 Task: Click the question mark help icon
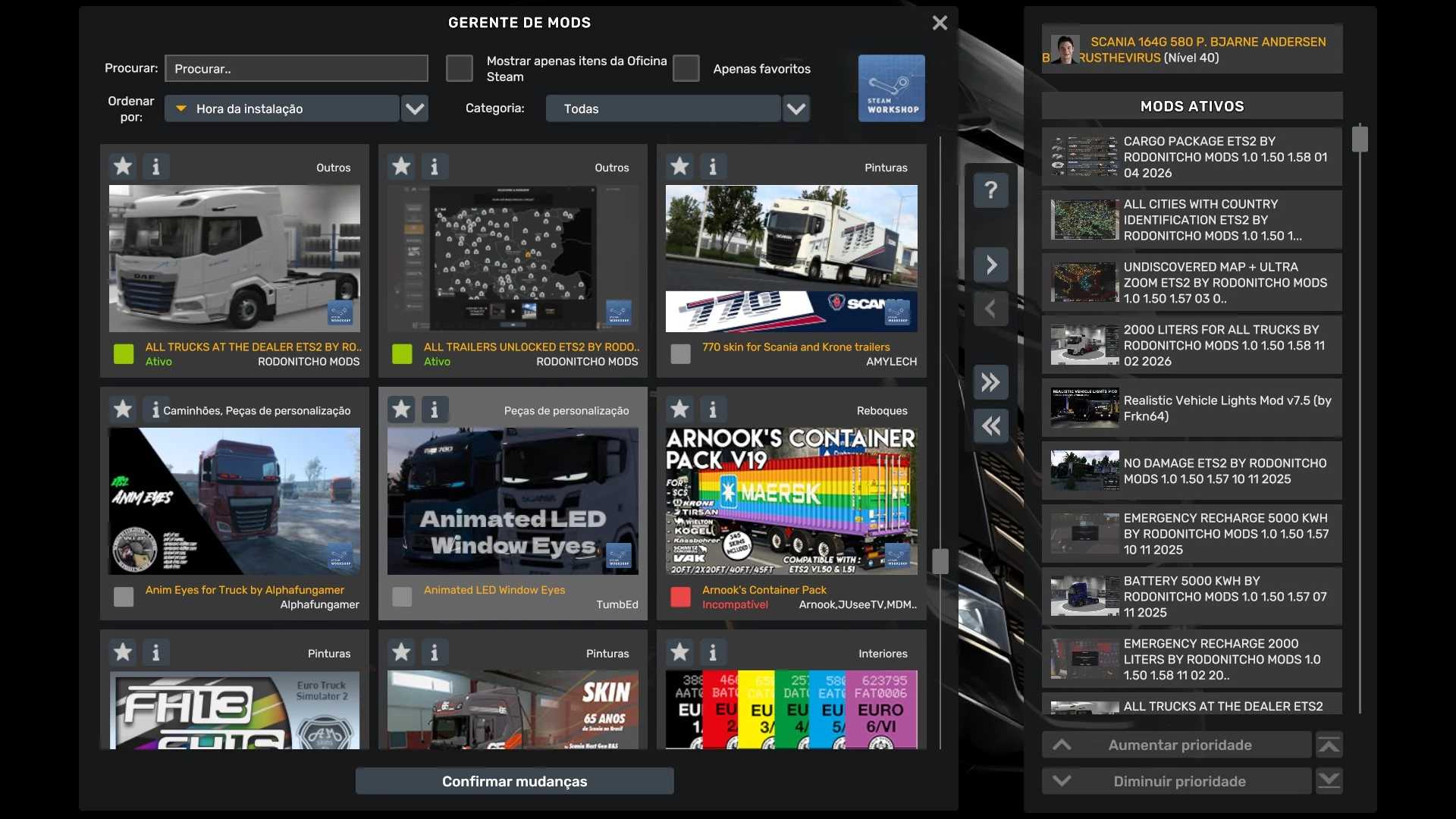tap(990, 190)
